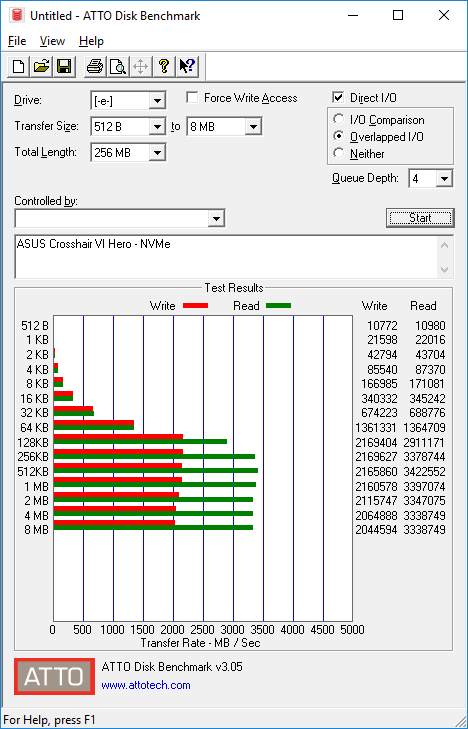
Task: Print the results with the printer icon
Action: point(95,66)
